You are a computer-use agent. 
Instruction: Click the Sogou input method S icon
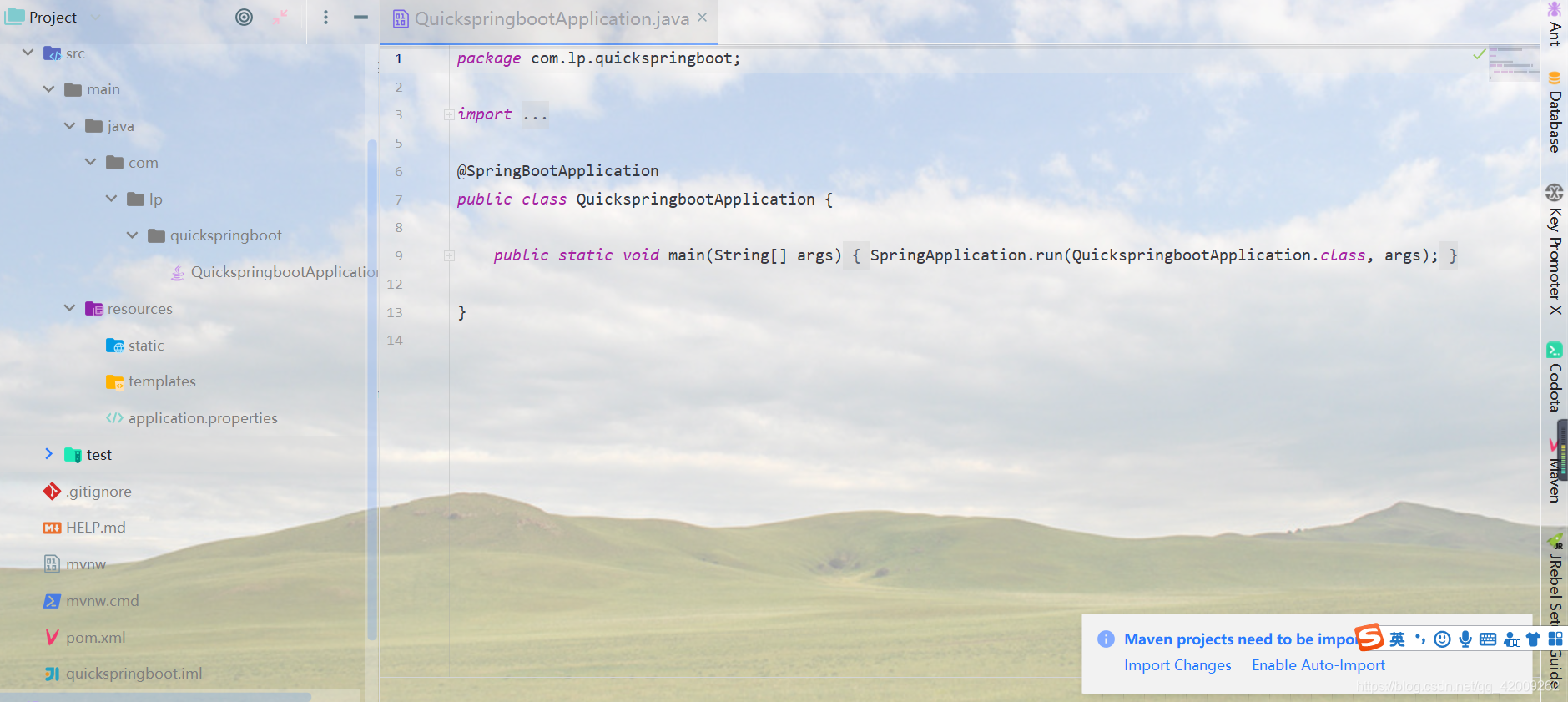tap(1369, 638)
